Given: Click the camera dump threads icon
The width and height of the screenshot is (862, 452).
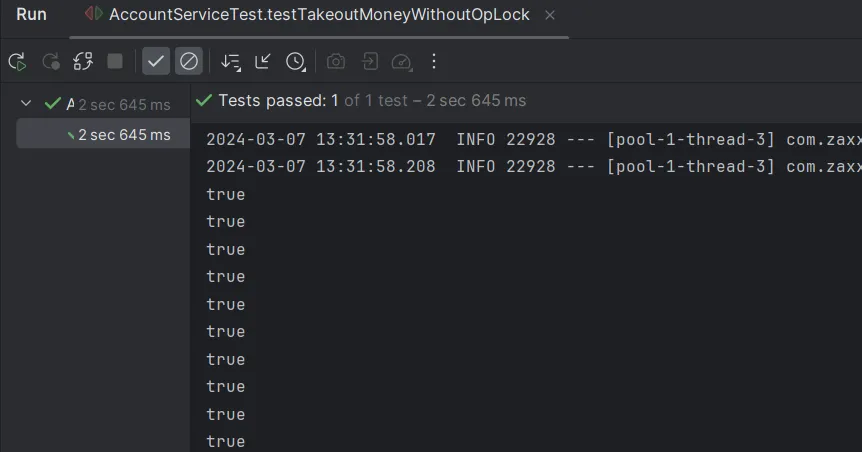Looking at the screenshot, I should coord(336,62).
